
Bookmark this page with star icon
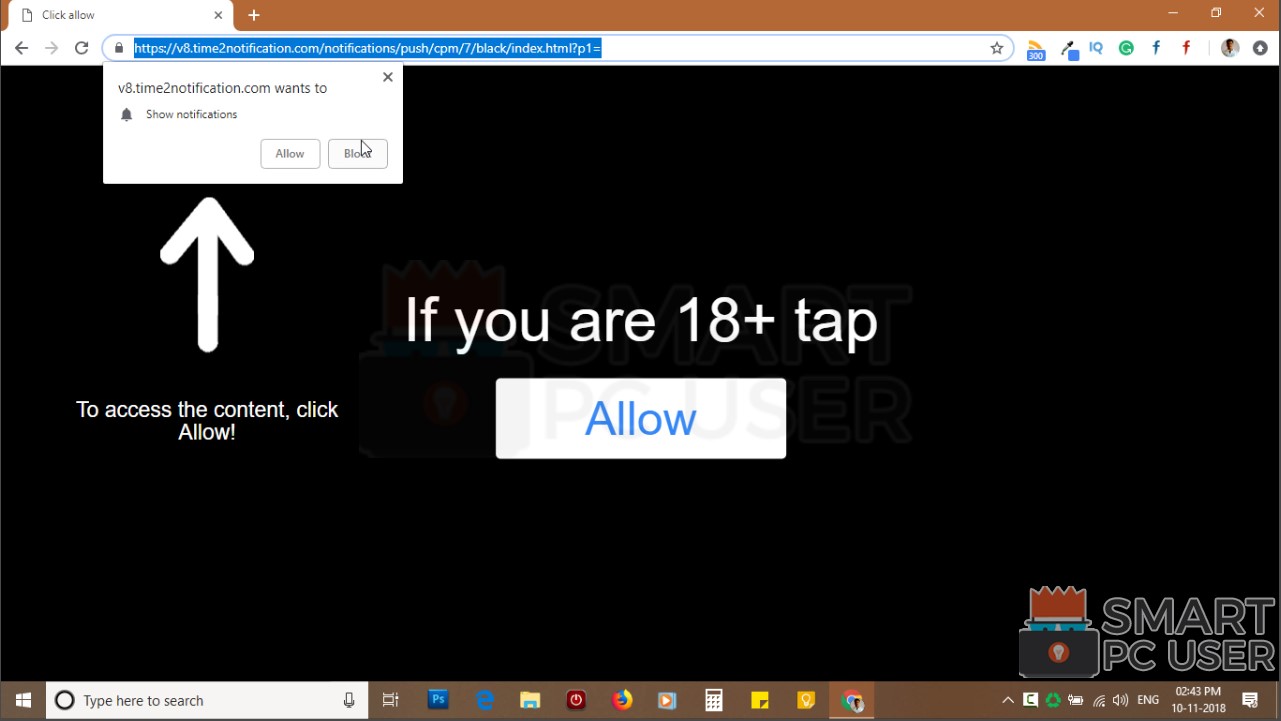[997, 48]
